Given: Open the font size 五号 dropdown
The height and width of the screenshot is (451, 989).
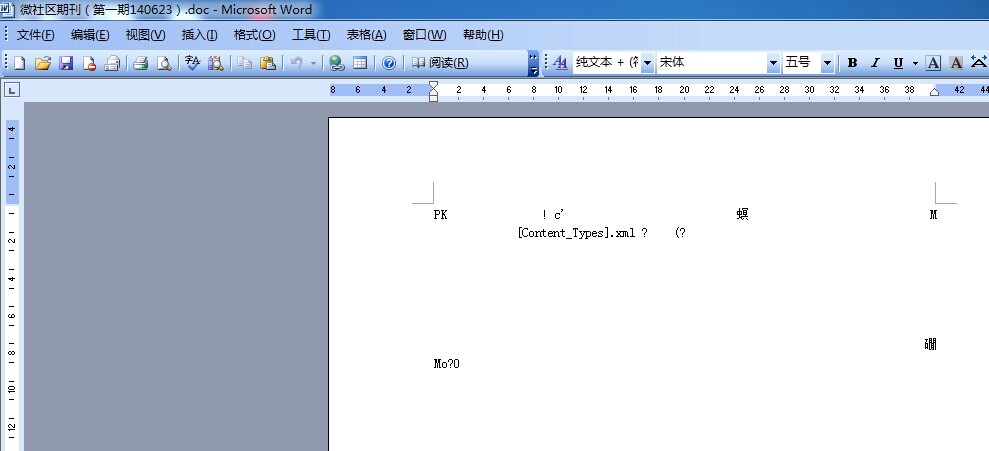Looking at the screenshot, I should (x=828, y=63).
